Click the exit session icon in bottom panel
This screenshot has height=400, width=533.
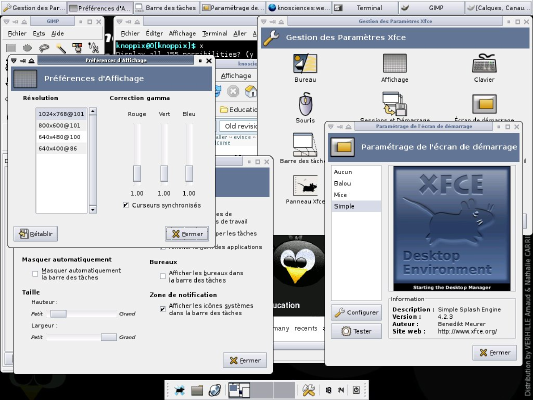(x=356, y=390)
